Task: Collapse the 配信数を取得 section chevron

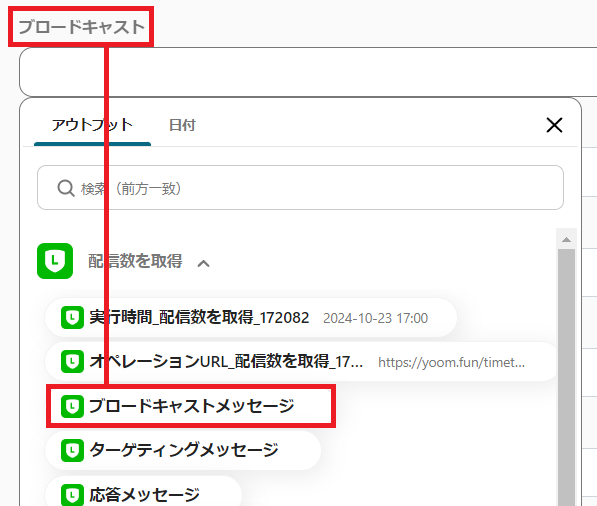Action: coord(204,263)
